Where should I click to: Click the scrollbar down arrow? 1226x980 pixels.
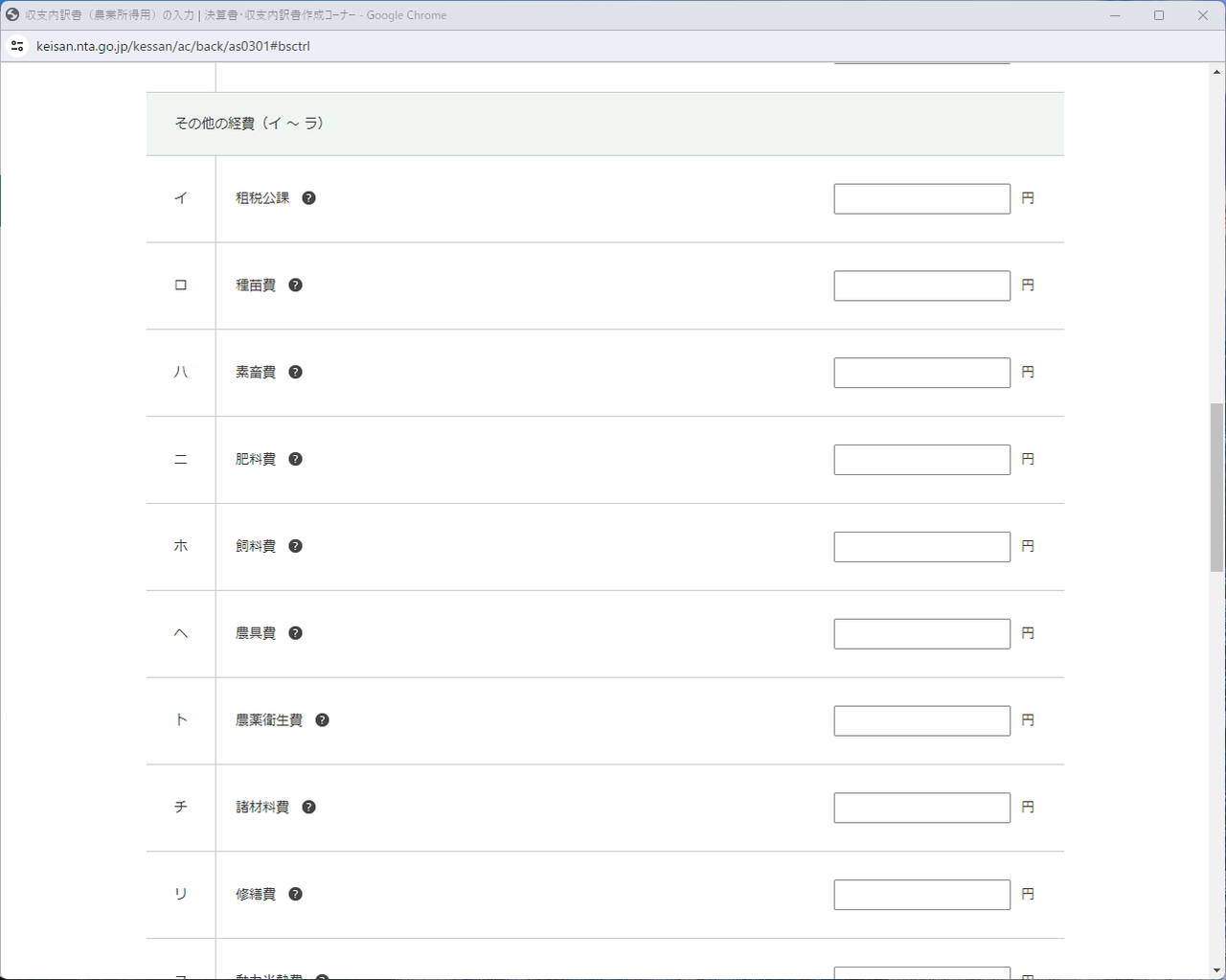click(x=1216, y=970)
